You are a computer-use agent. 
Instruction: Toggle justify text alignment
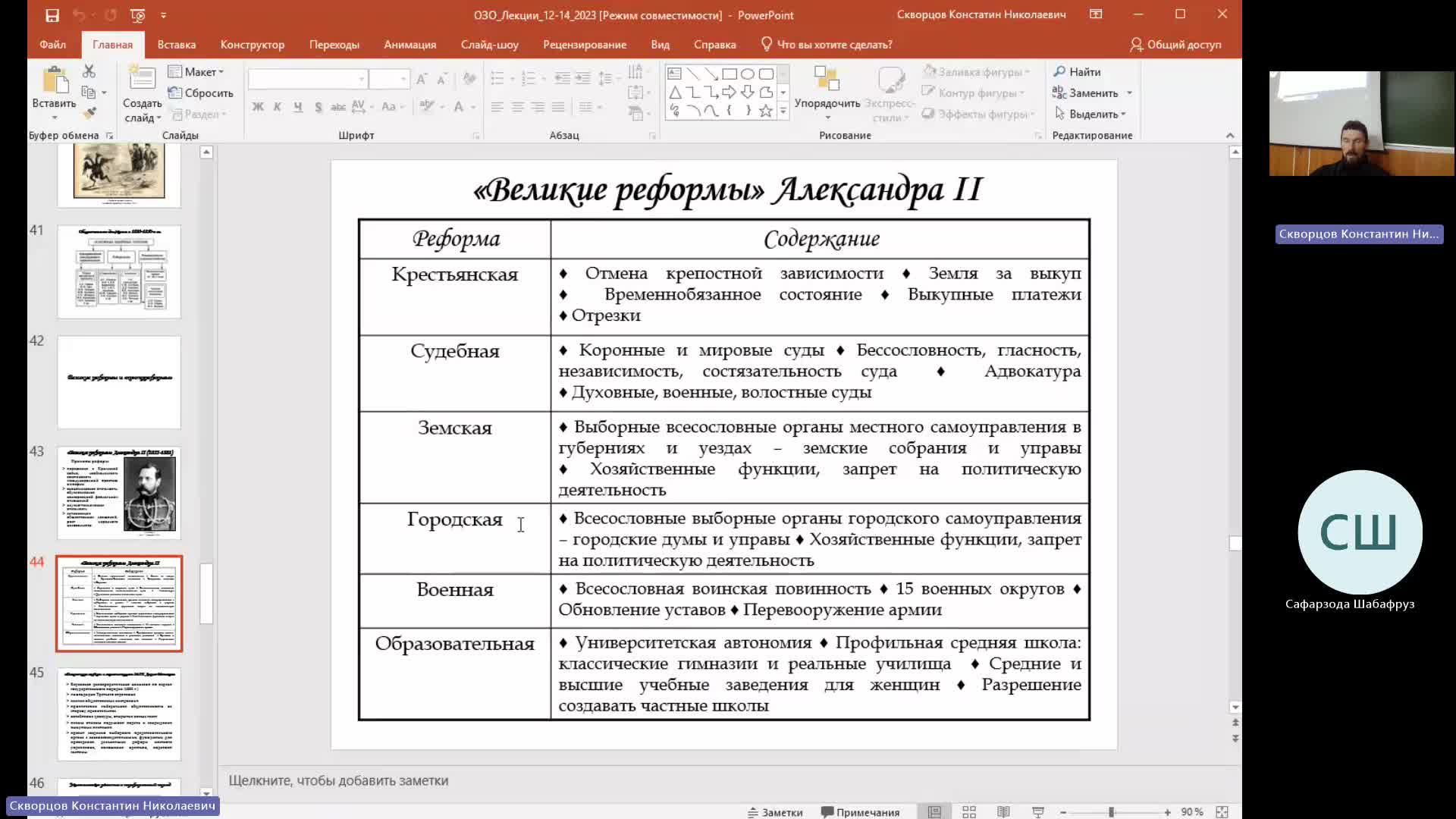pos(558,107)
